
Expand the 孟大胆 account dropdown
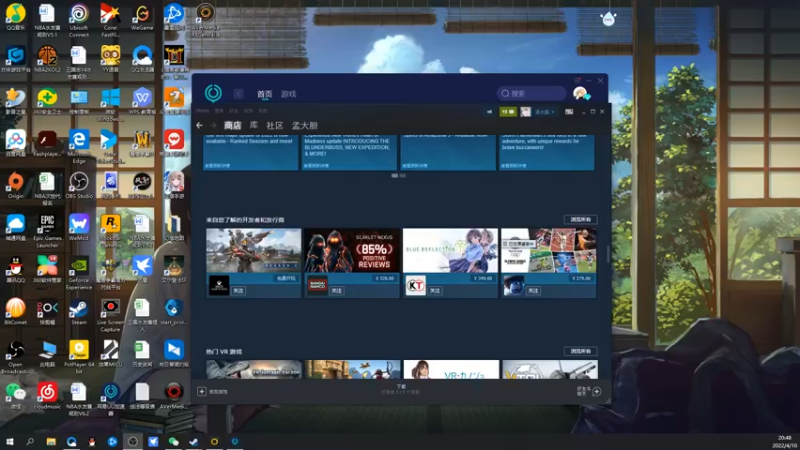[x=544, y=112]
